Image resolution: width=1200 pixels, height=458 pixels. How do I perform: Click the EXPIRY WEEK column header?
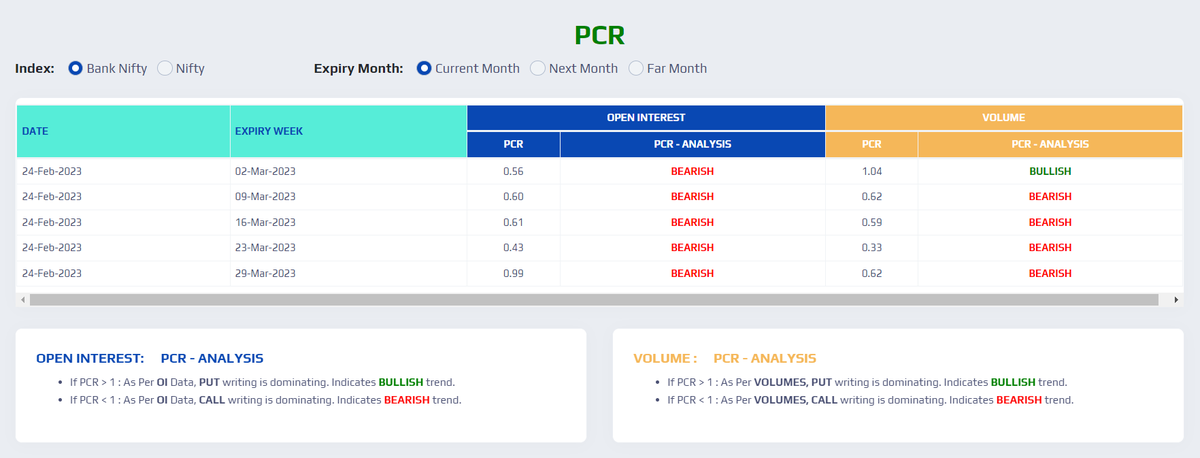click(x=348, y=131)
